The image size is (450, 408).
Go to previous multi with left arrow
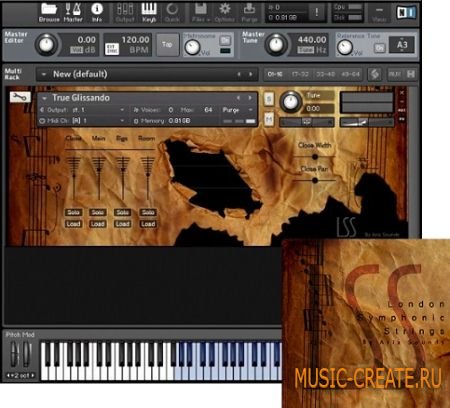click(239, 74)
